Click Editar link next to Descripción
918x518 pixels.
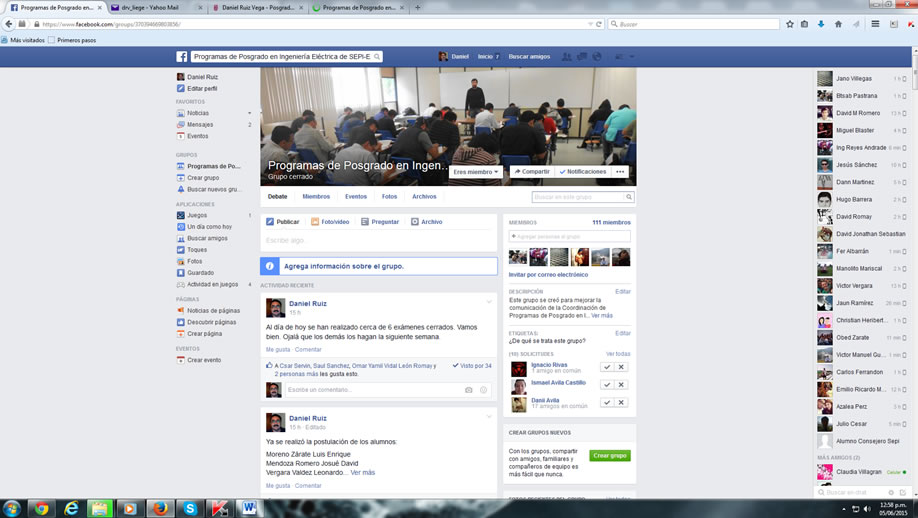(x=623, y=291)
